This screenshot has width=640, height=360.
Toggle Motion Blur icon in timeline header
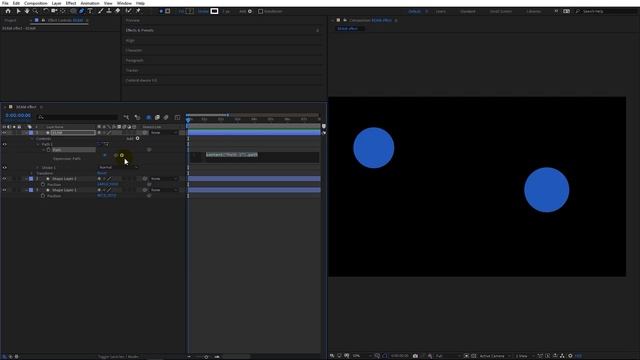(x=166, y=118)
